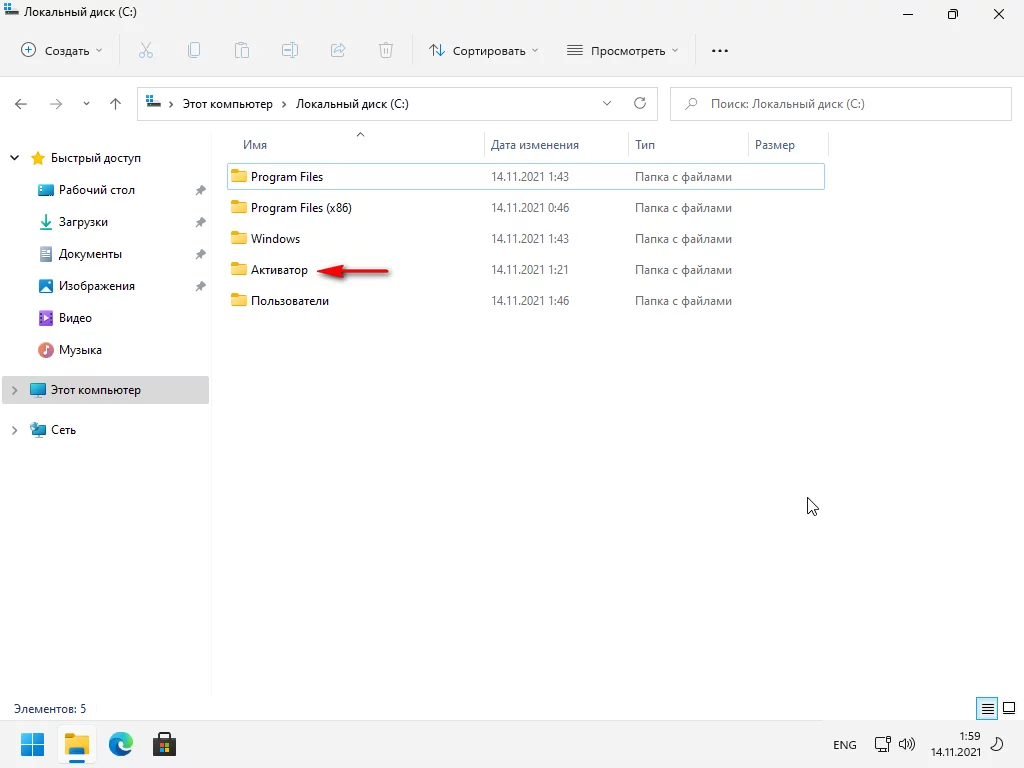Click the network icon in system tray
Image resolution: width=1024 pixels, height=768 pixels.
tap(882, 744)
